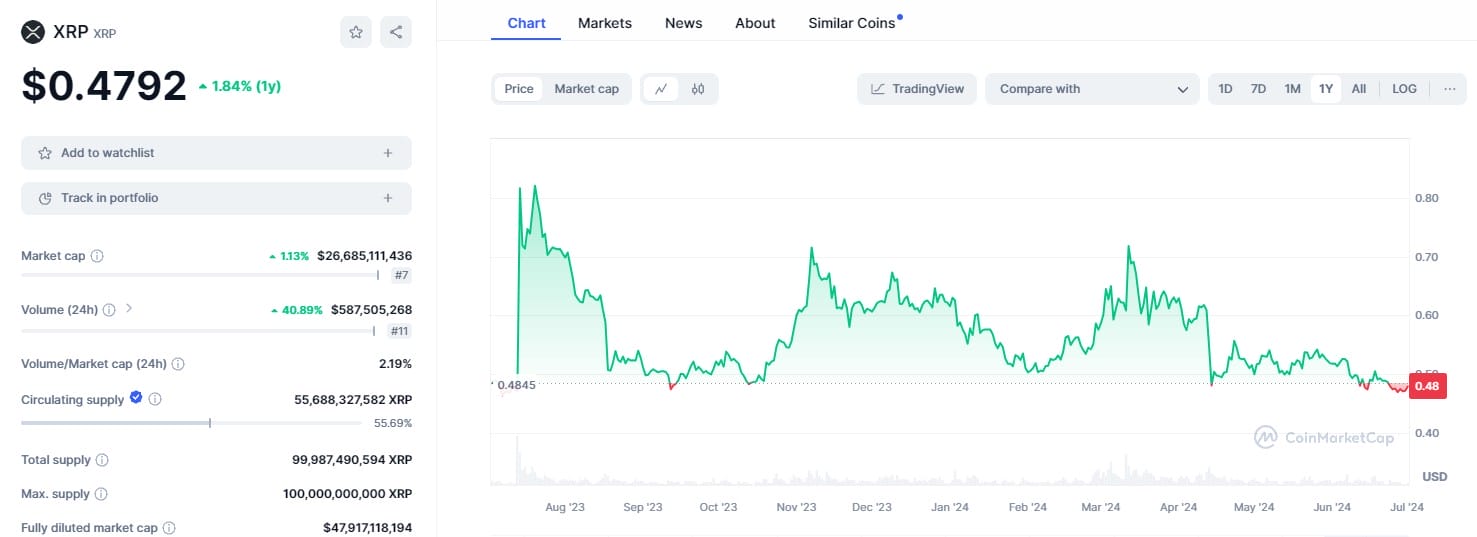Click the star favorite icon beside XRP
This screenshot has height=537, width=1477.
(356, 32)
